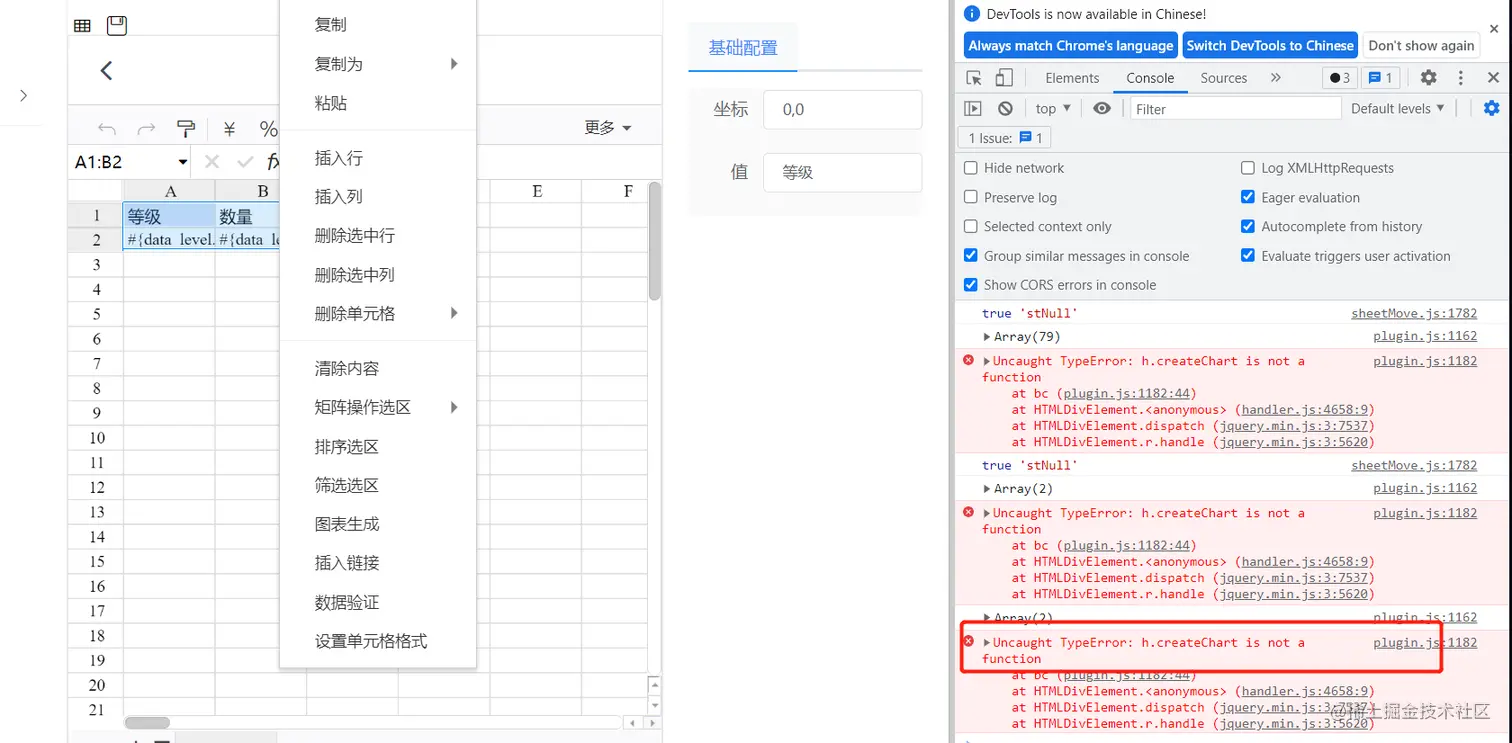1512x743 pixels.
Task: Click the save (floppy disk) icon
Action: coord(117,25)
